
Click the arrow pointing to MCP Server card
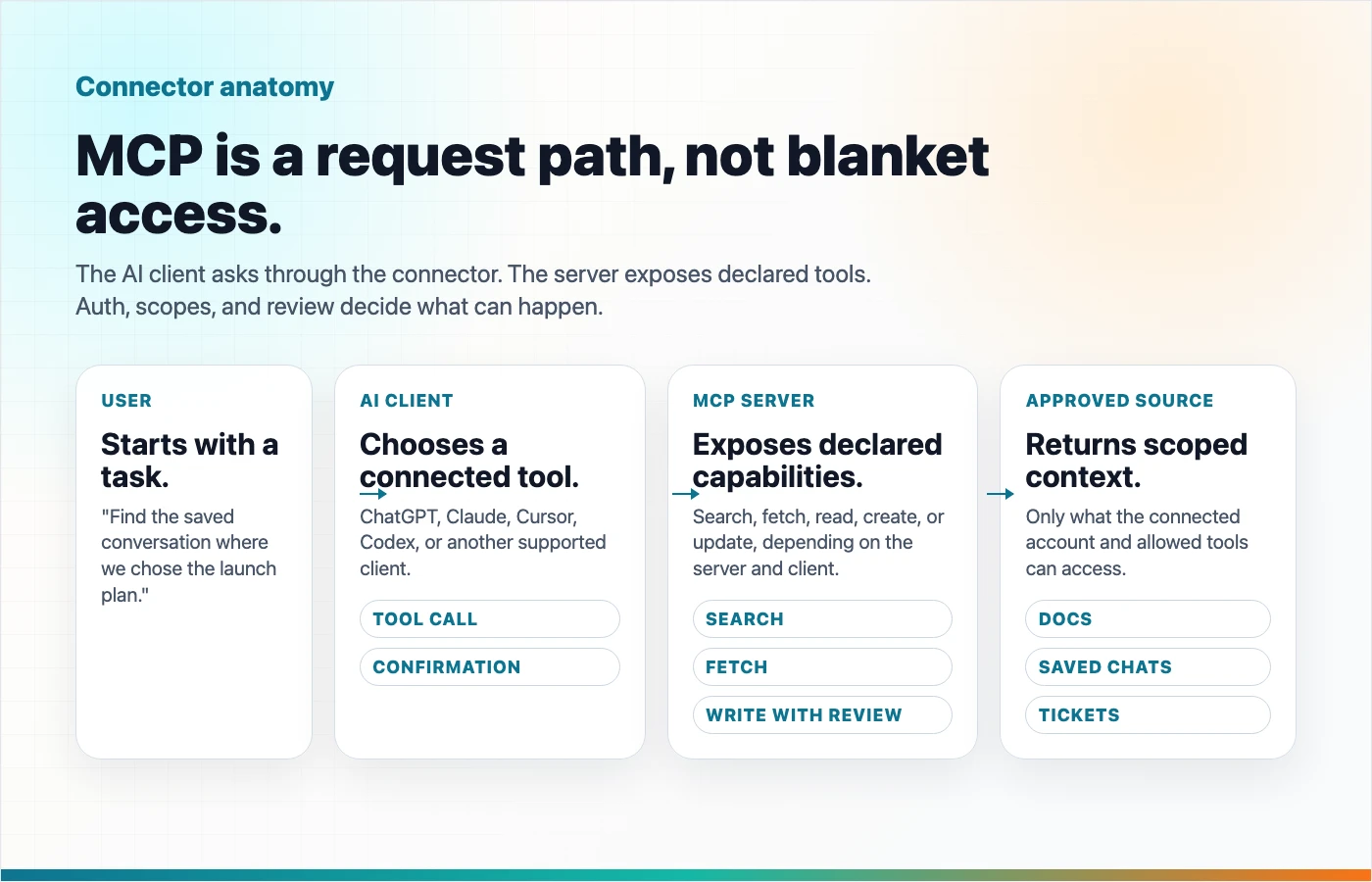686,494
